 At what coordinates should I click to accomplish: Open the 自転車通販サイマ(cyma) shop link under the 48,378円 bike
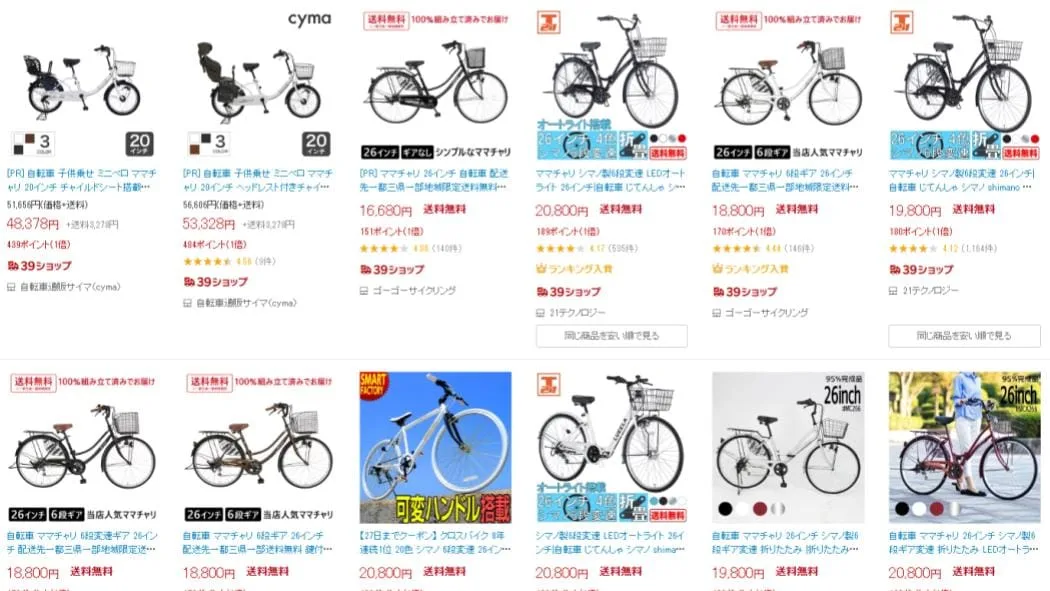64,287
